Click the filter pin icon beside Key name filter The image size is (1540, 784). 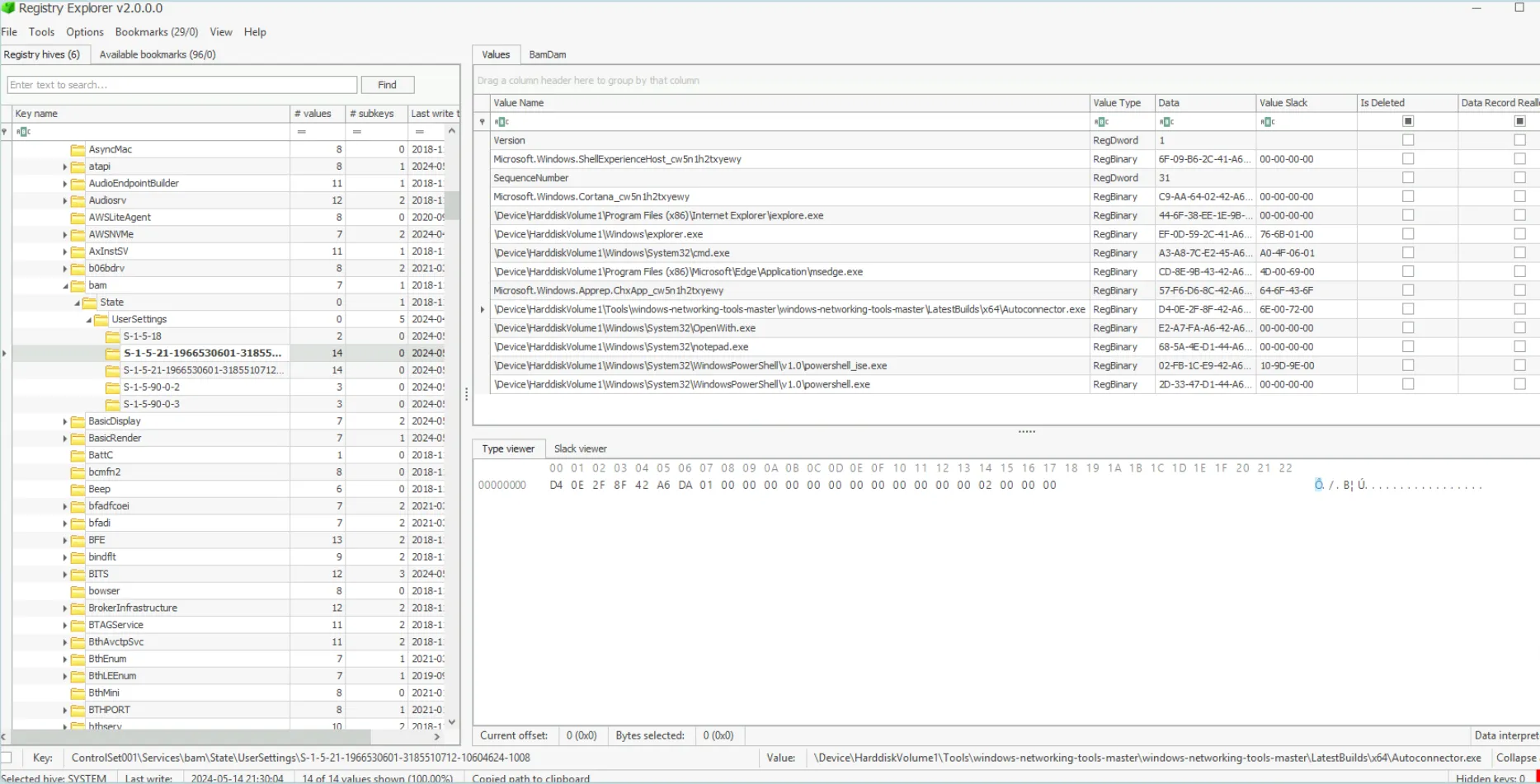tap(4, 131)
